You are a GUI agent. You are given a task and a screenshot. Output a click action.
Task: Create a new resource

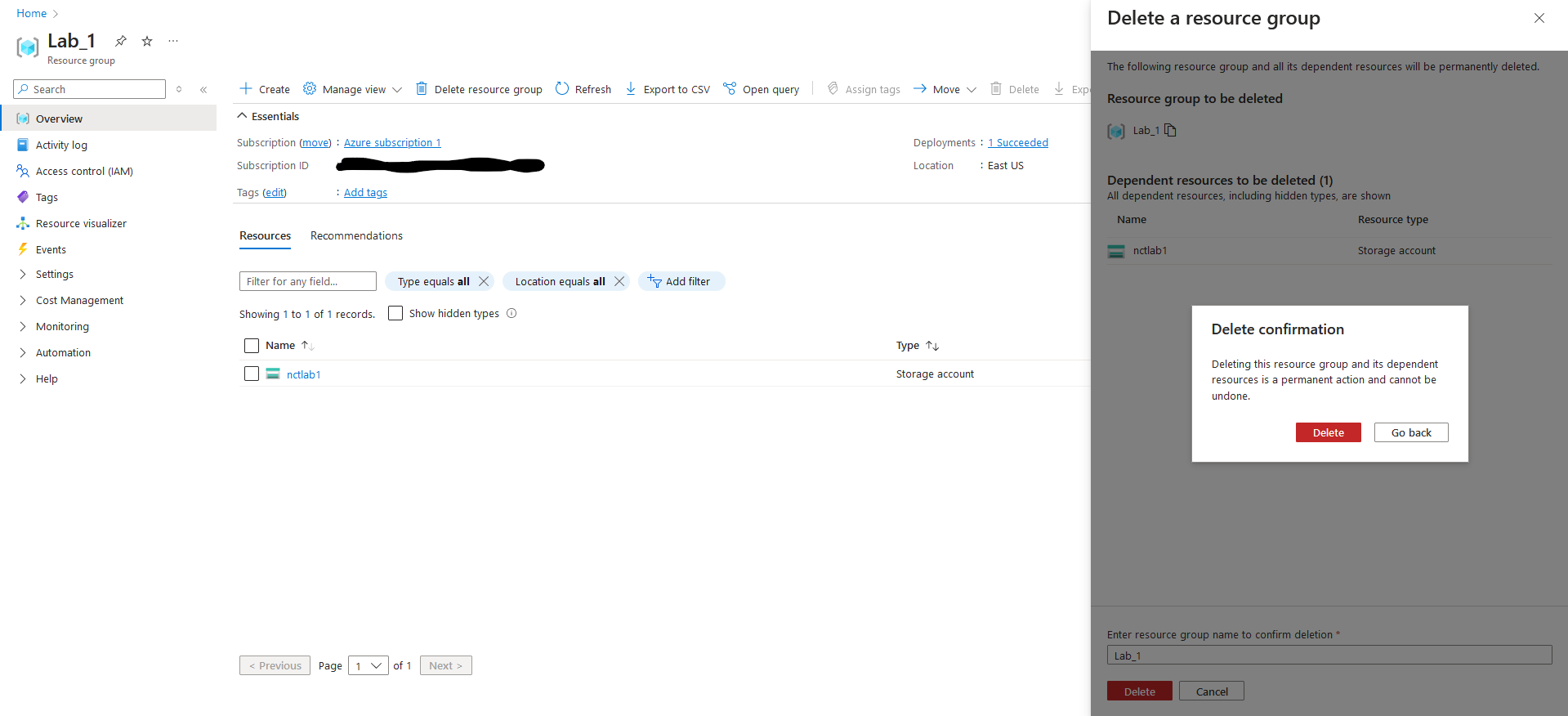click(265, 89)
